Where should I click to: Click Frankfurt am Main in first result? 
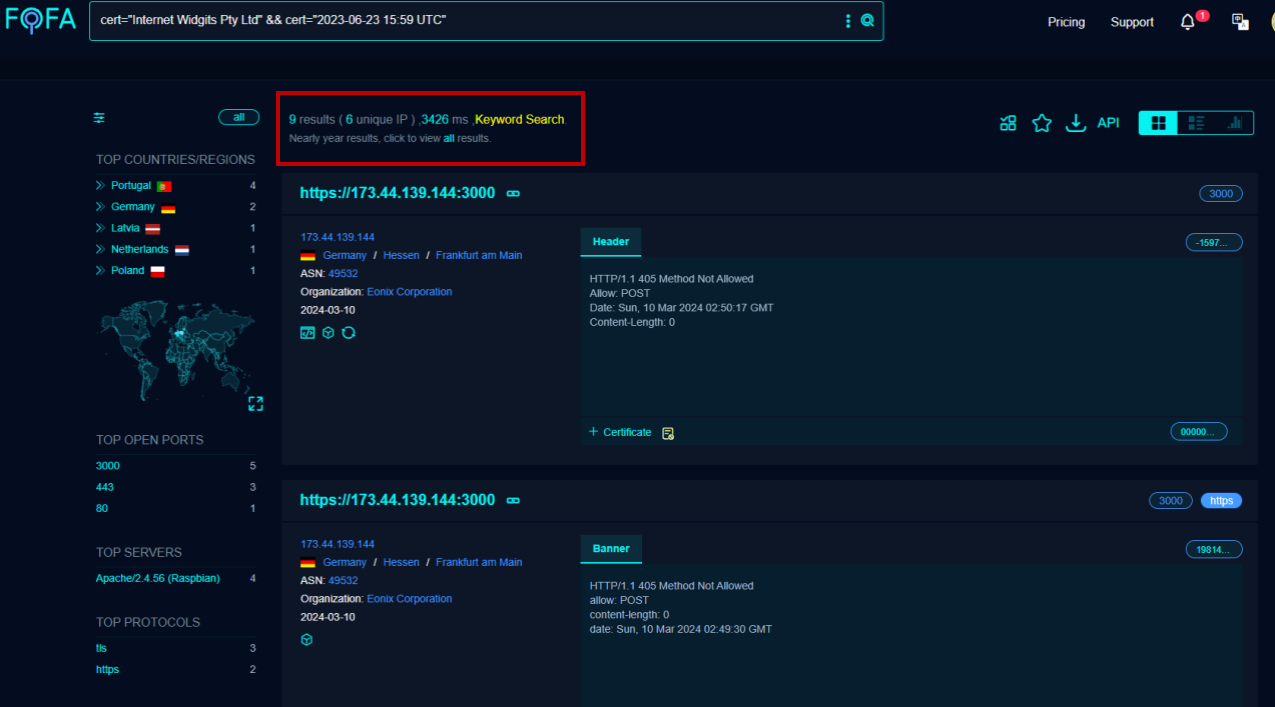click(479, 255)
